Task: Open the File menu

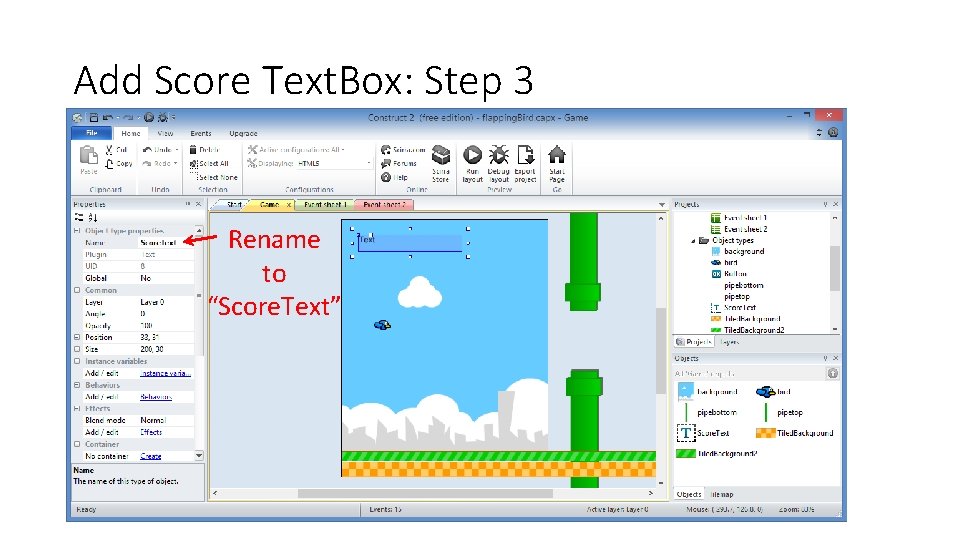Action: pyautogui.click(x=92, y=133)
